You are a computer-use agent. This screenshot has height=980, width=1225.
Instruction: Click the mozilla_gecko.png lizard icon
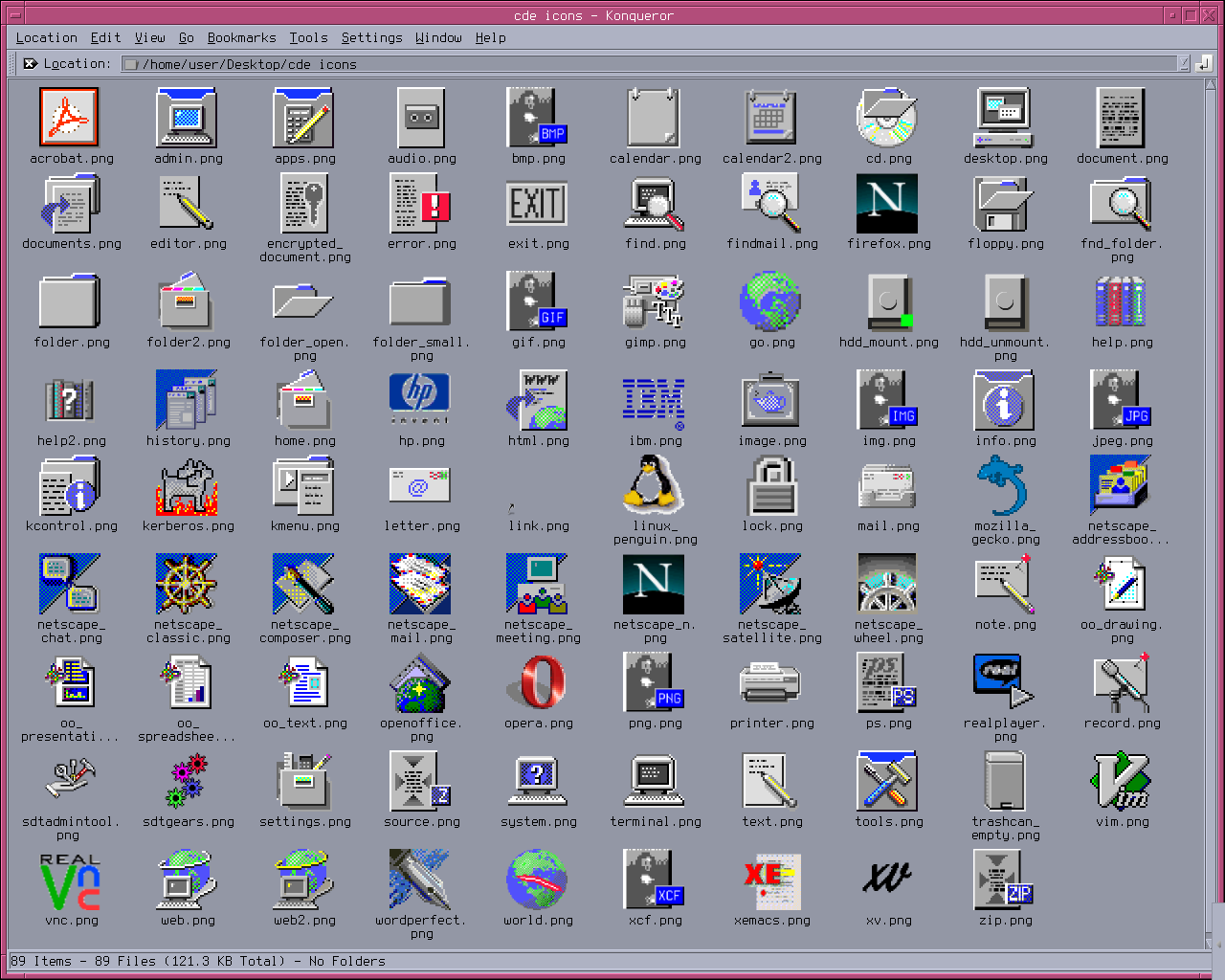click(1002, 485)
